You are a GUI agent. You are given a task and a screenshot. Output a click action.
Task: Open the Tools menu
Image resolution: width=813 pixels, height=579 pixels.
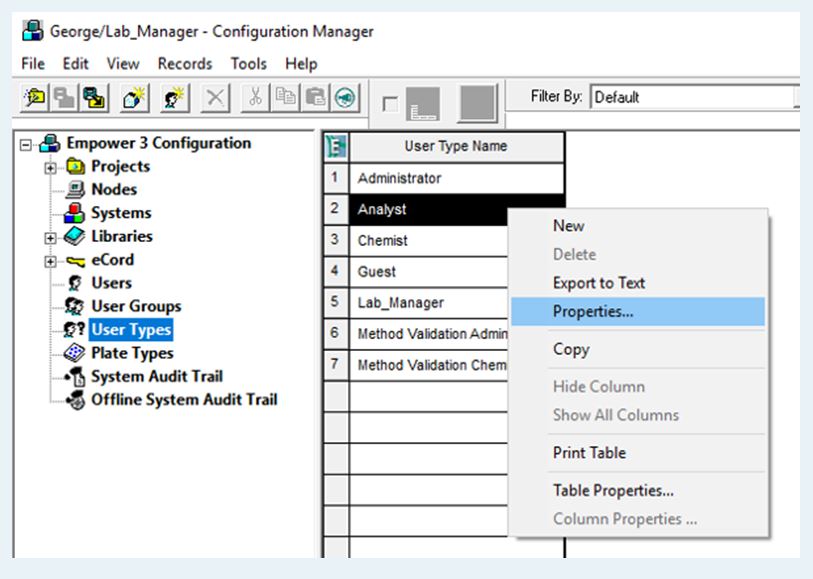(248, 64)
